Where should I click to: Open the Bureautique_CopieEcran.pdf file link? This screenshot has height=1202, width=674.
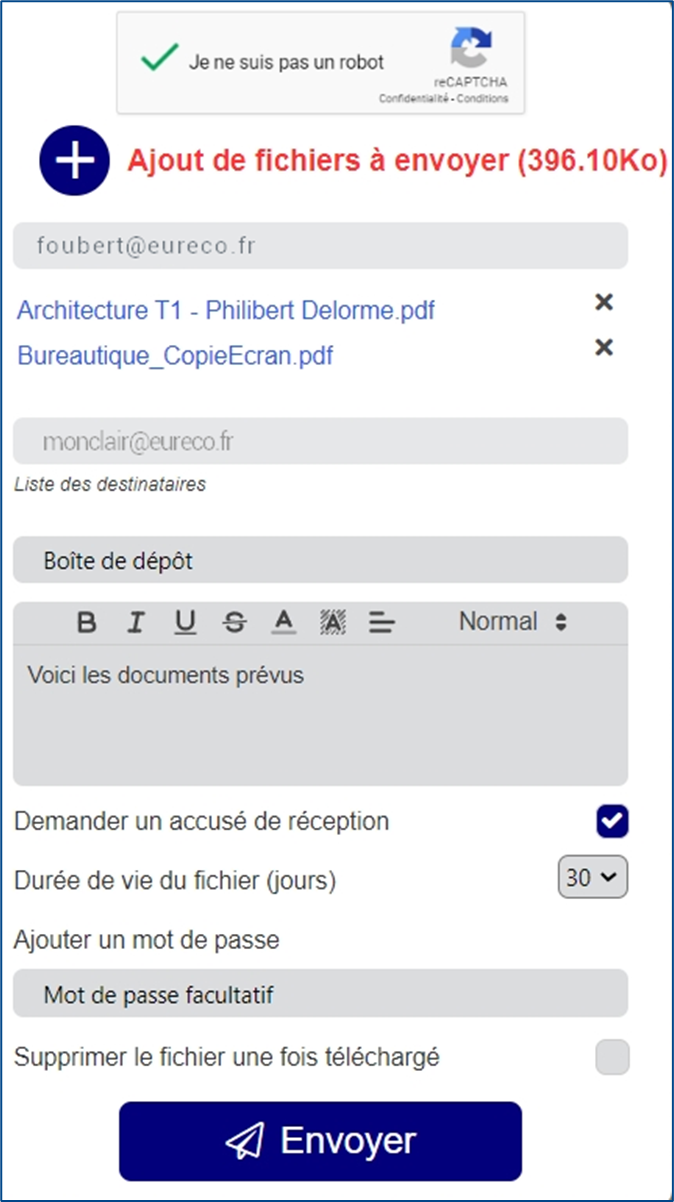(x=176, y=355)
